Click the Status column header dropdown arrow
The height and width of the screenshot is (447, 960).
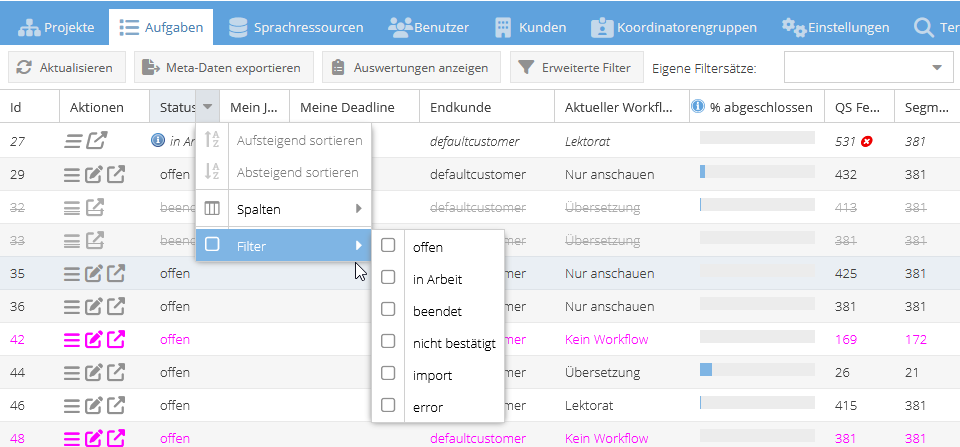point(206,107)
